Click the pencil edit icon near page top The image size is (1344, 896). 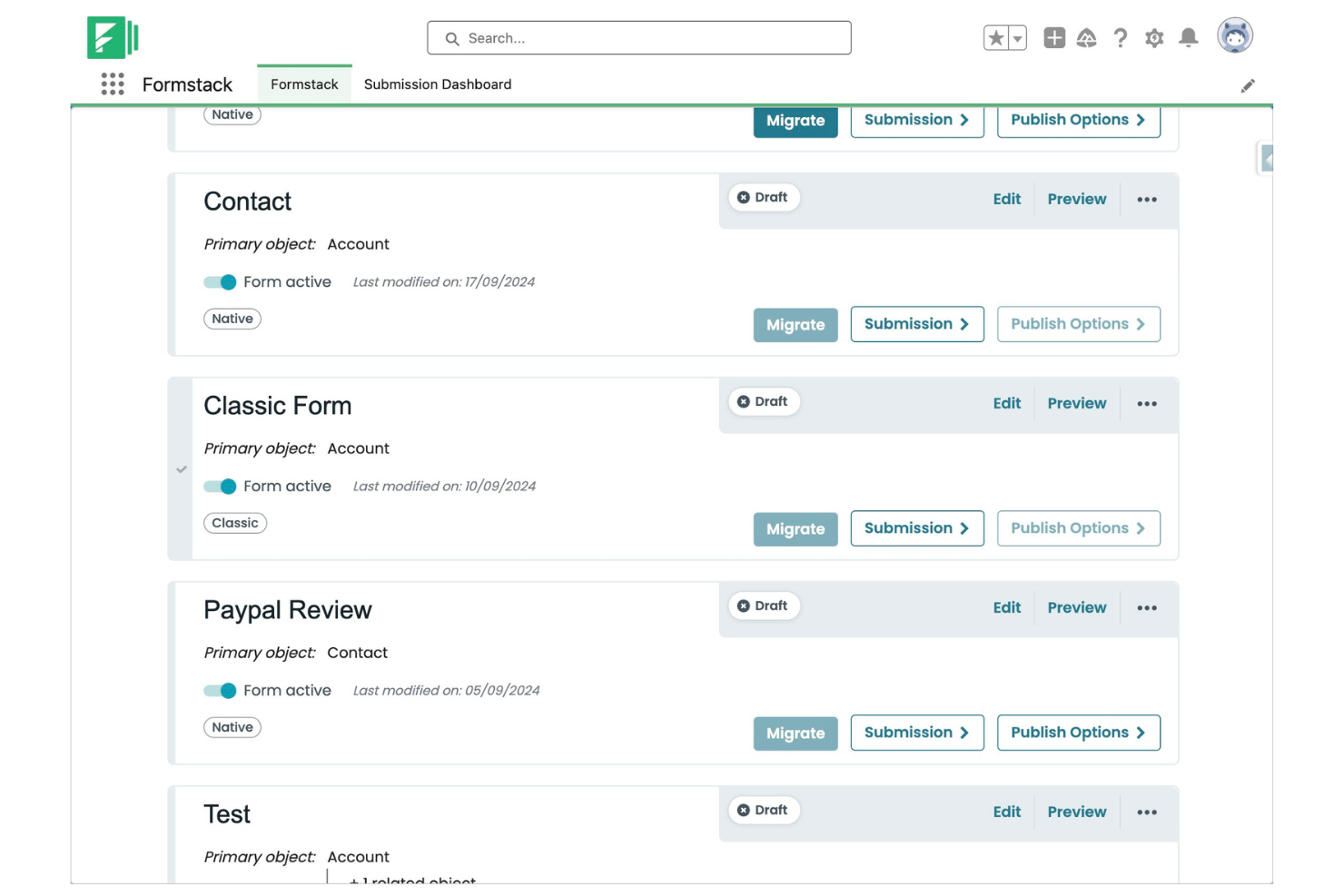pos(1248,85)
